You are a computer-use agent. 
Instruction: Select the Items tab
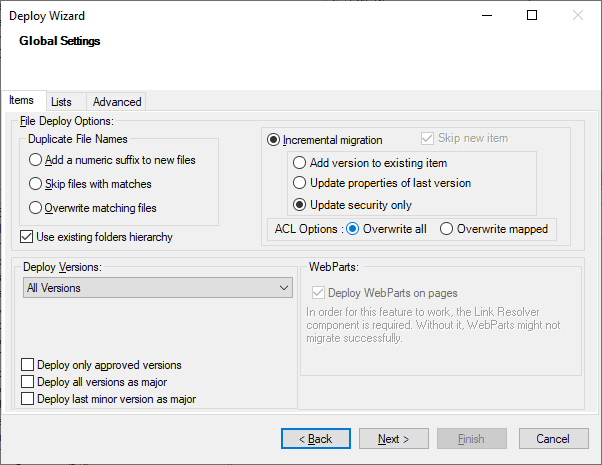pyautogui.click(x=23, y=101)
